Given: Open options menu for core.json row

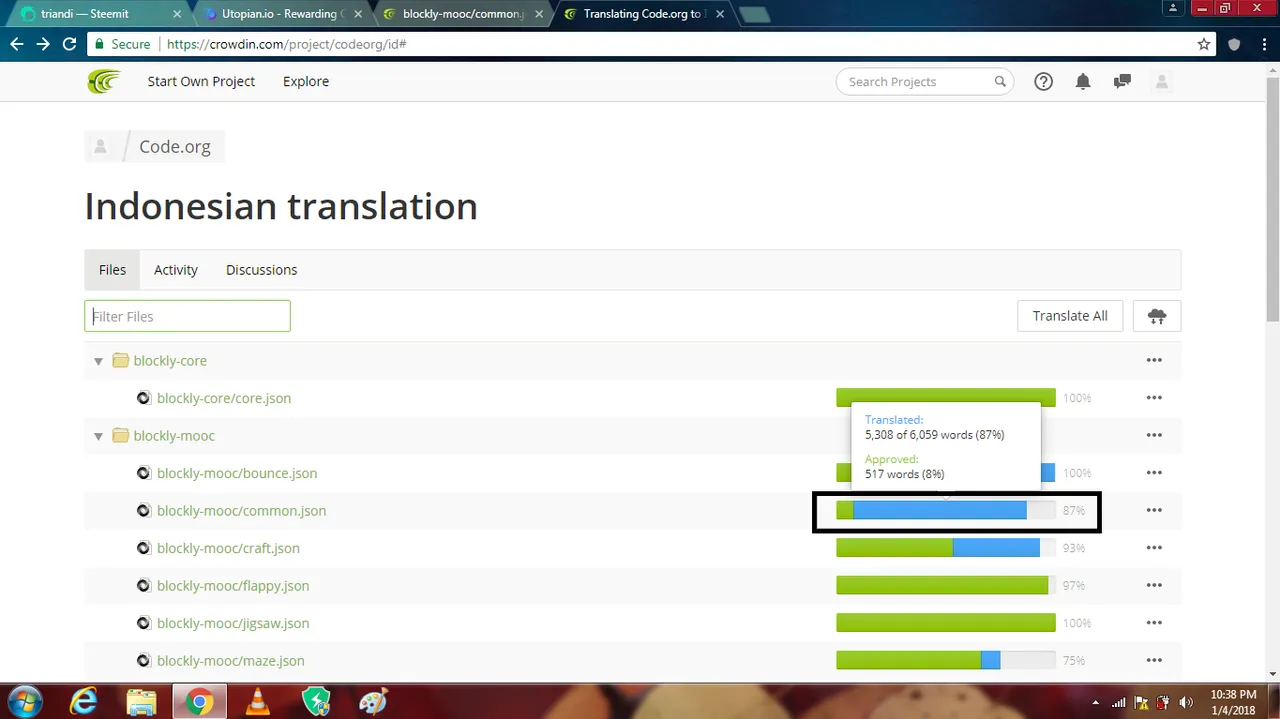Looking at the screenshot, I should [1154, 398].
